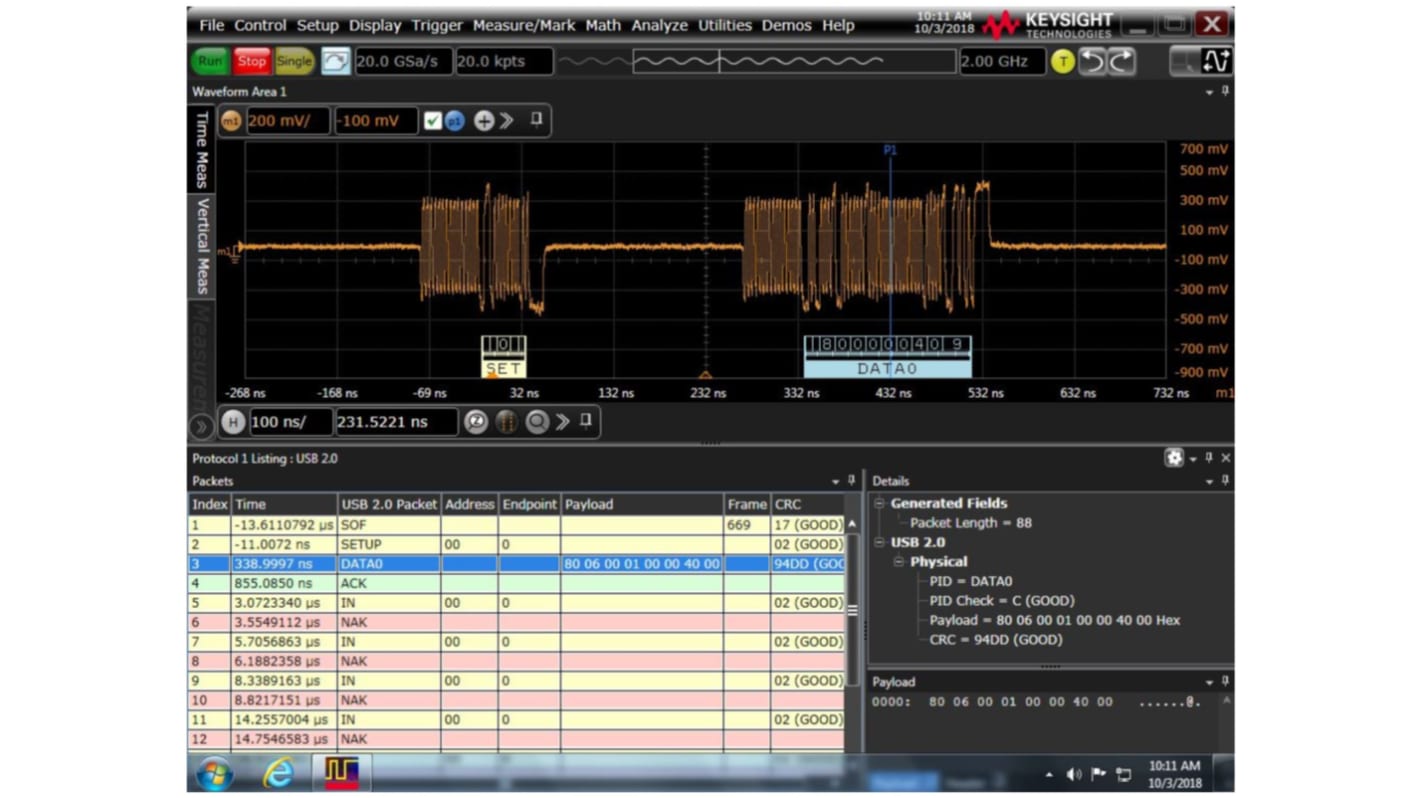Click the gridded zoom window icon in horizontal toolbar
1420x798 pixels.
pyautogui.click(x=507, y=422)
